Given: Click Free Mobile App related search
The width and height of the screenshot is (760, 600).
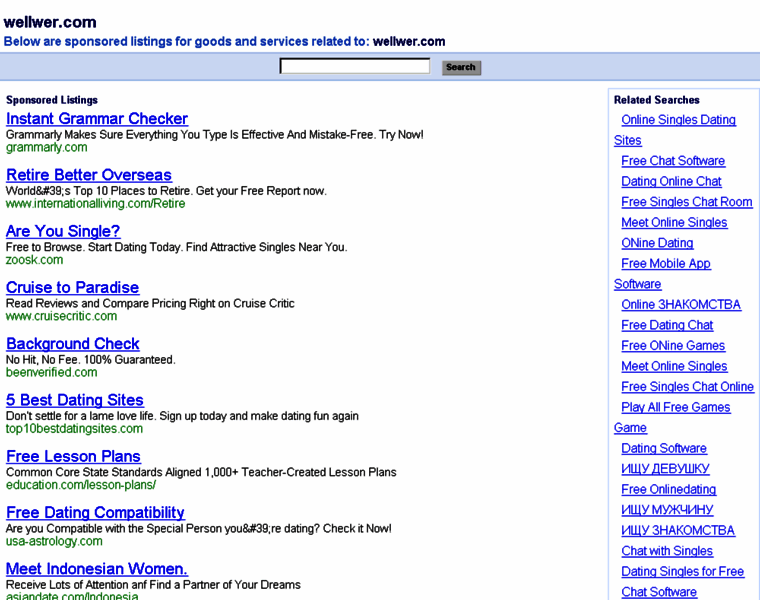Looking at the screenshot, I should [x=666, y=264].
